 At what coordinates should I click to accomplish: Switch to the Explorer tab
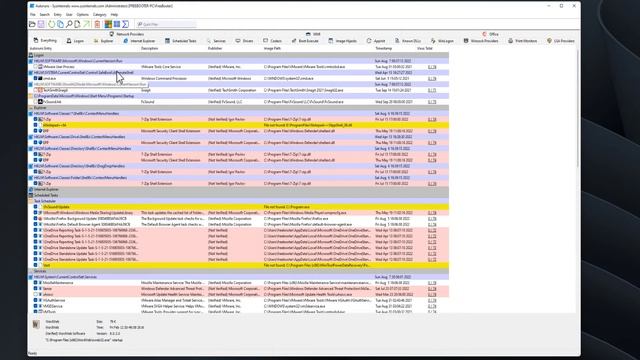pos(103,41)
